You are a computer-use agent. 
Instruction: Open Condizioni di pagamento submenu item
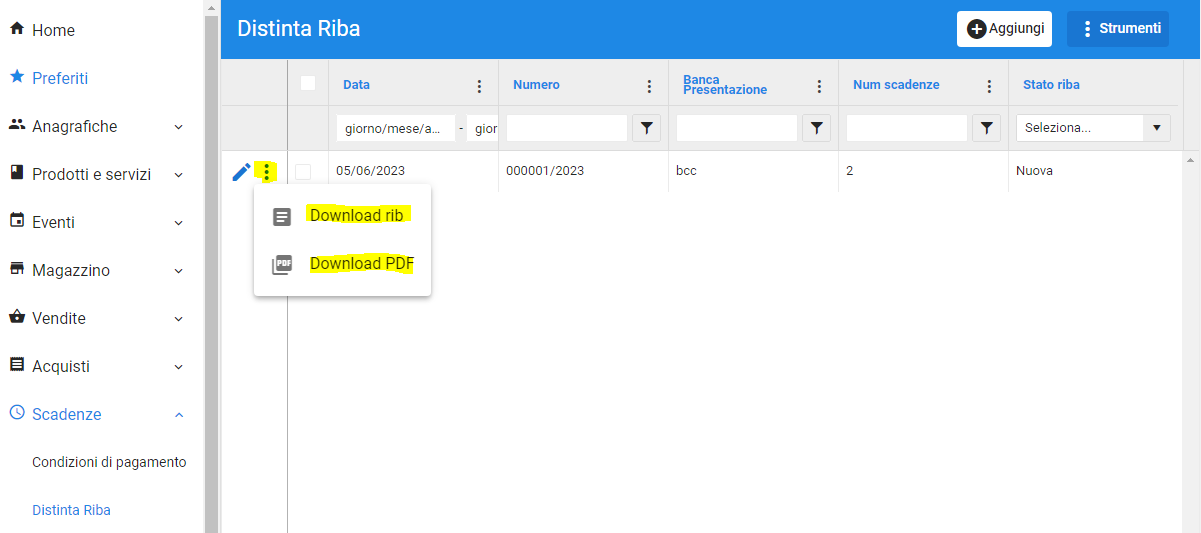(109, 462)
